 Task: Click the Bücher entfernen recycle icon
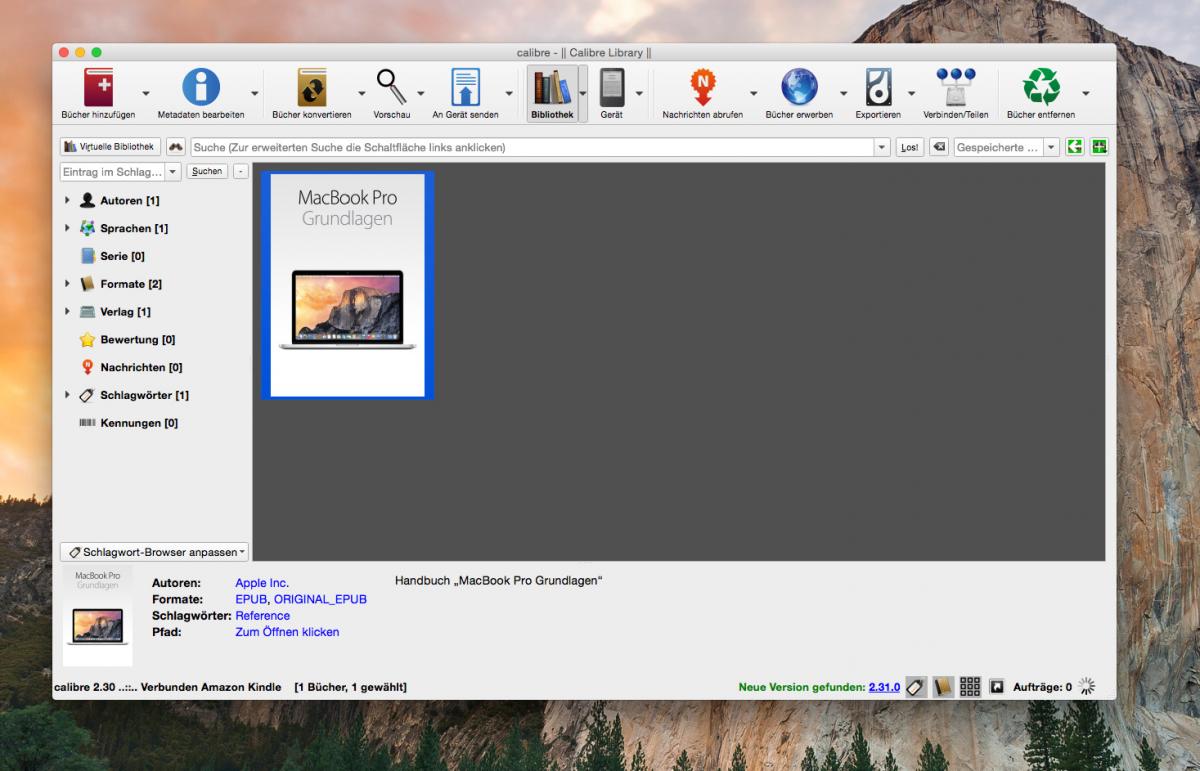(x=1041, y=88)
